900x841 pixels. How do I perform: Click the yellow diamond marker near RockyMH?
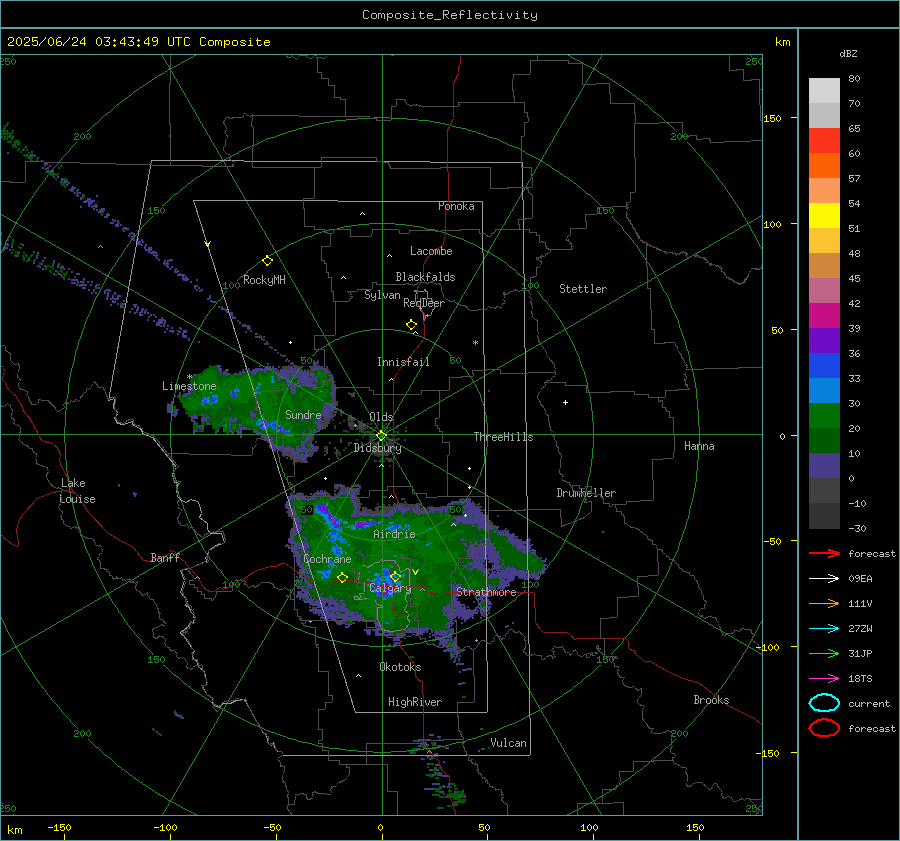click(267, 261)
